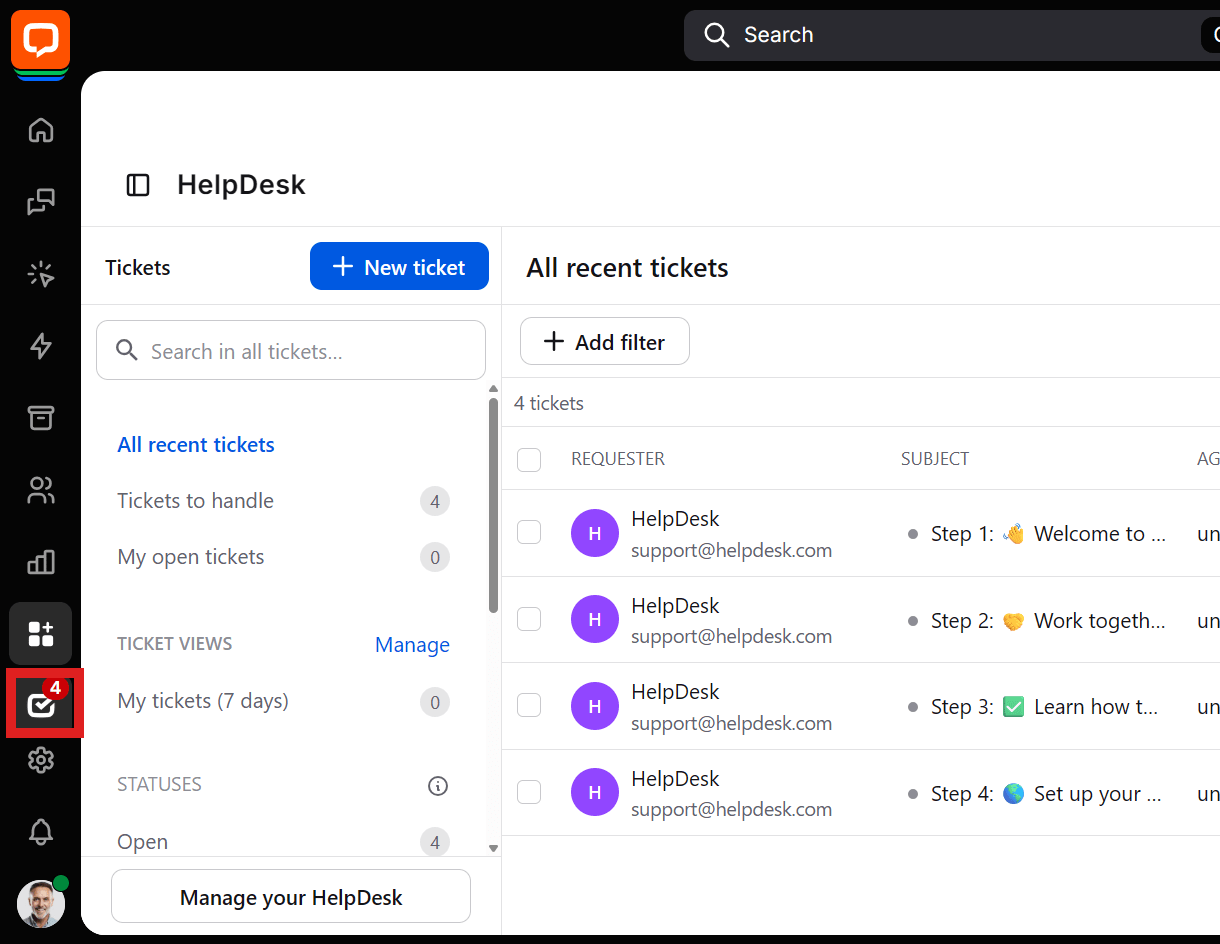
Task: Click the HelpDesk avatar on Step 1 row
Action: 595,534
